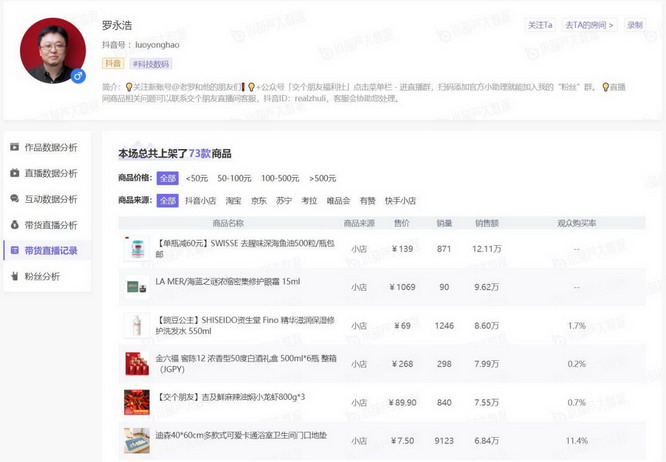The image size is (666, 462).
Task: Click the 作品数据分析 sidebar icon
Action: (x=14, y=147)
